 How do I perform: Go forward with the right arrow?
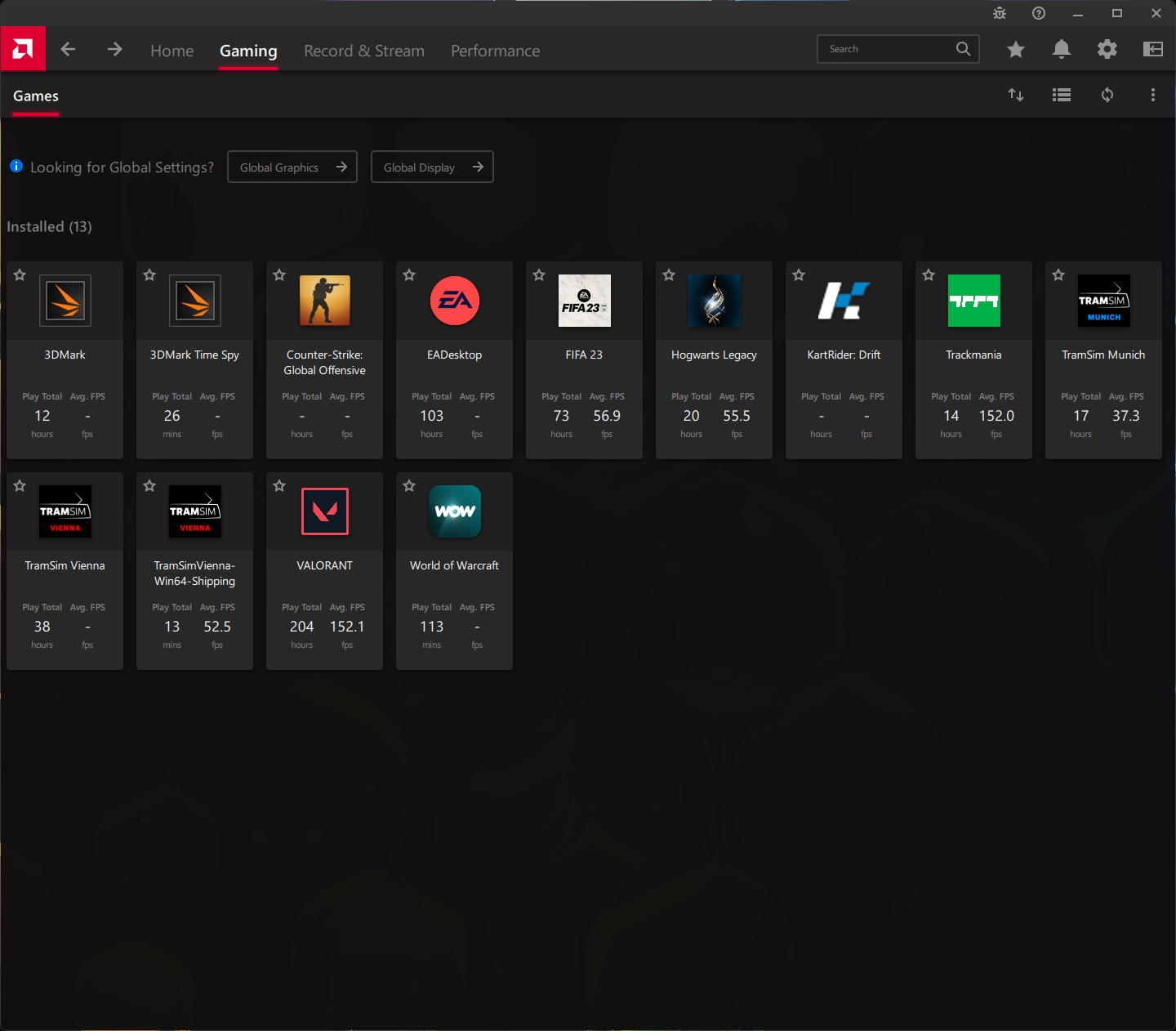[114, 49]
